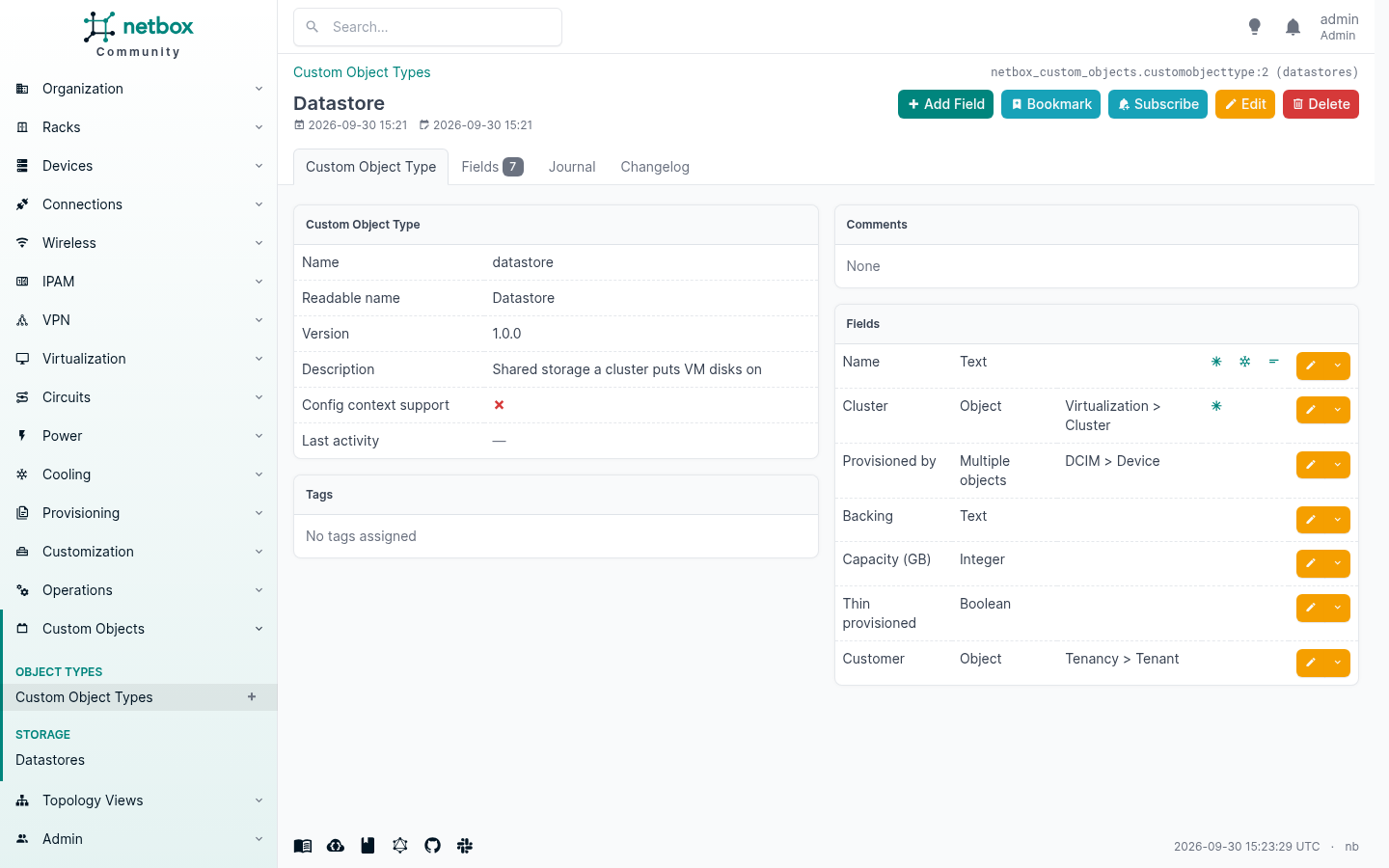Expand the Devices sidebar menu
Viewport: 1389px width, 868px height.
[139, 166]
